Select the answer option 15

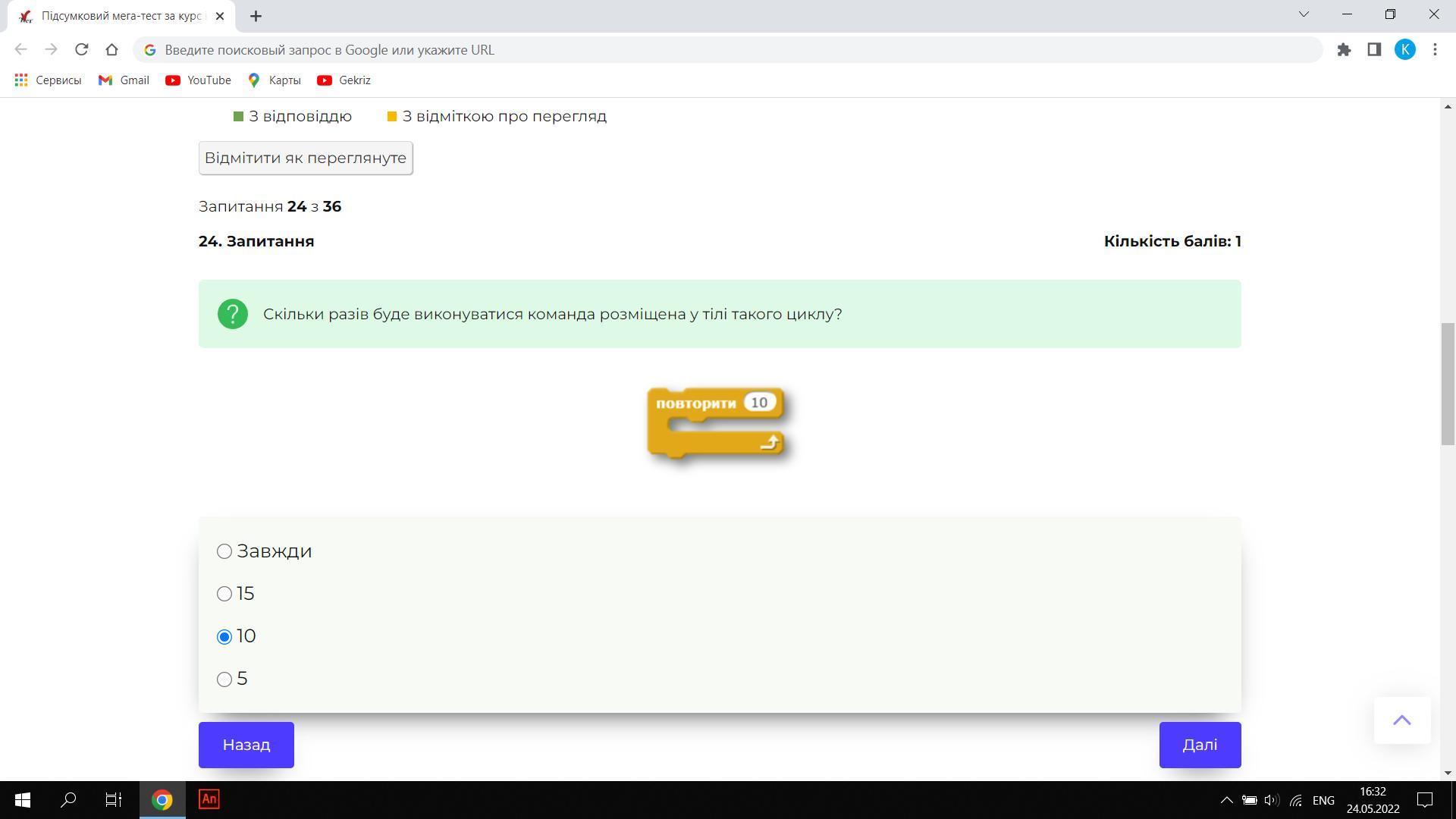224,594
